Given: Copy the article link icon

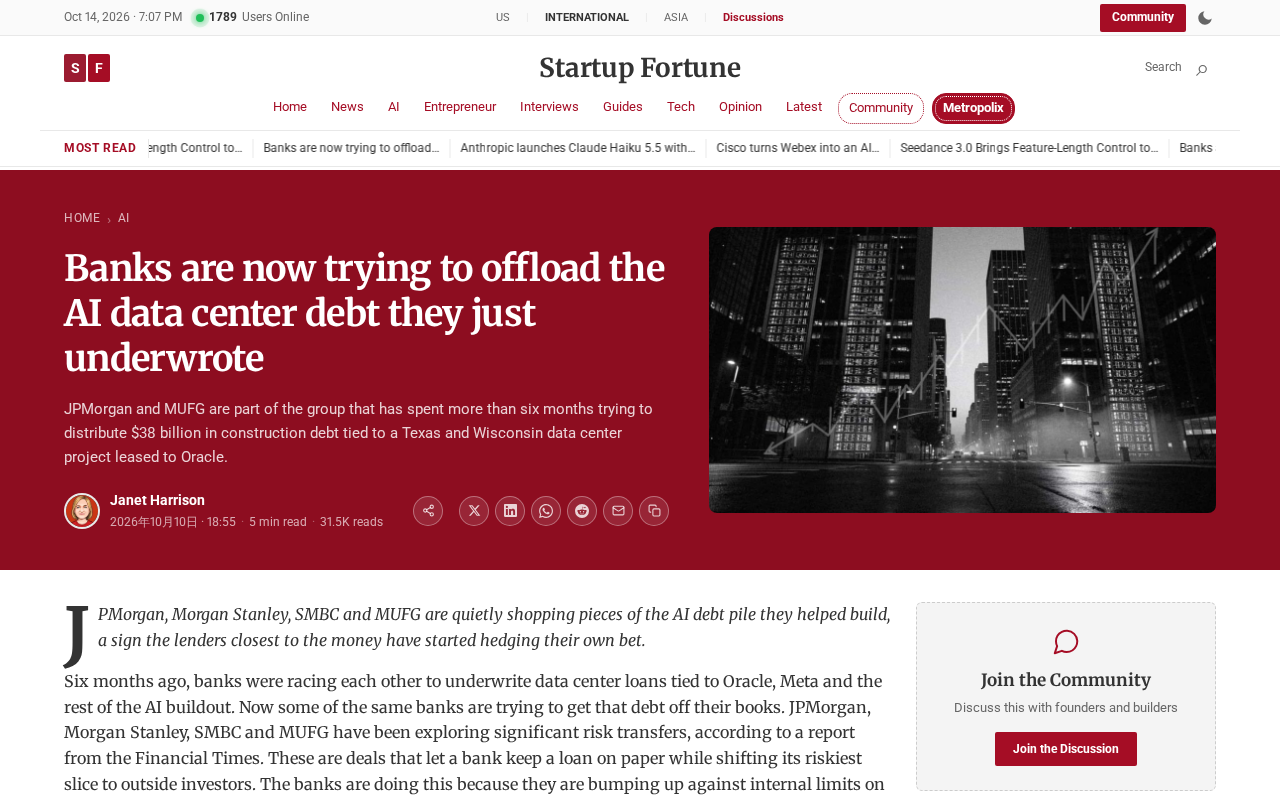Looking at the screenshot, I should click(x=654, y=511).
